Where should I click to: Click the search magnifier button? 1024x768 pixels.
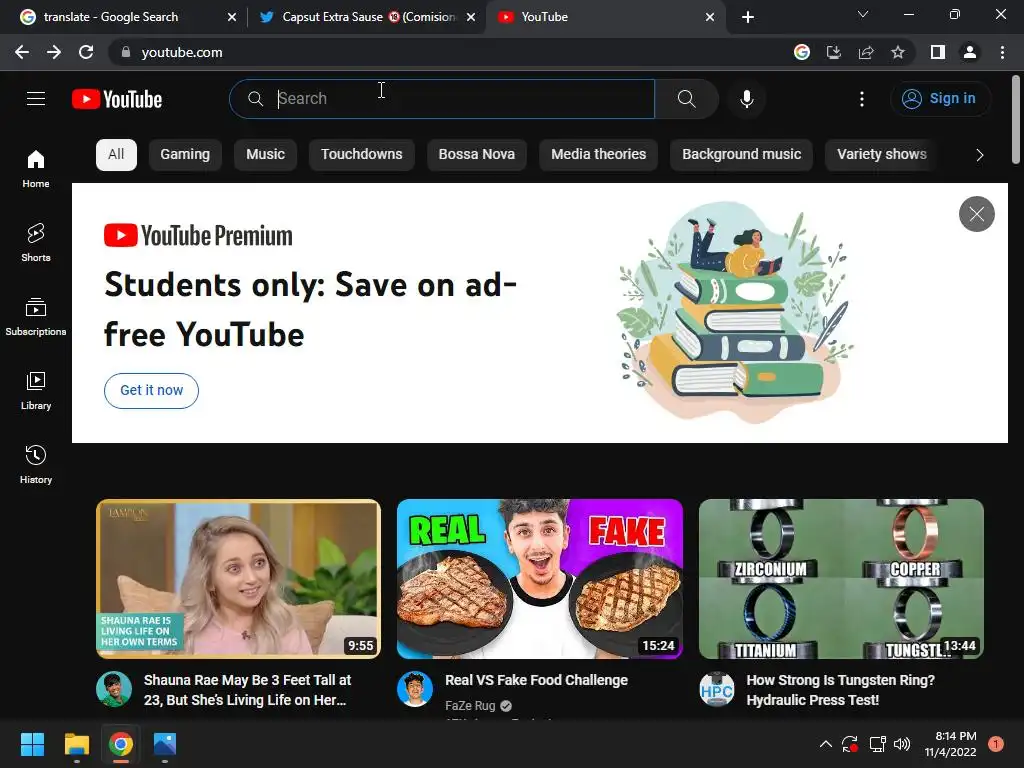[x=686, y=99]
